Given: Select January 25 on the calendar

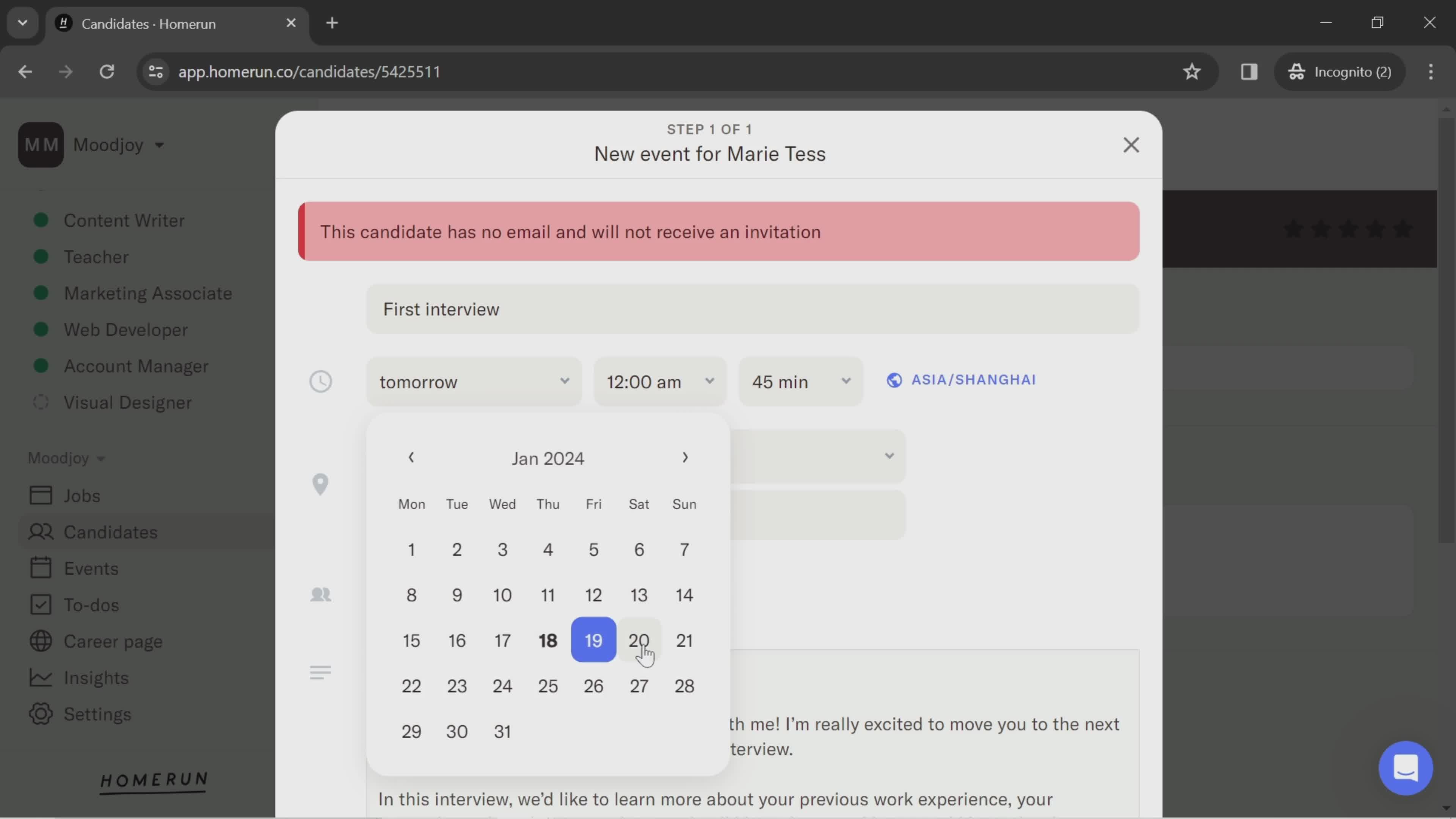Looking at the screenshot, I should 548,685.
